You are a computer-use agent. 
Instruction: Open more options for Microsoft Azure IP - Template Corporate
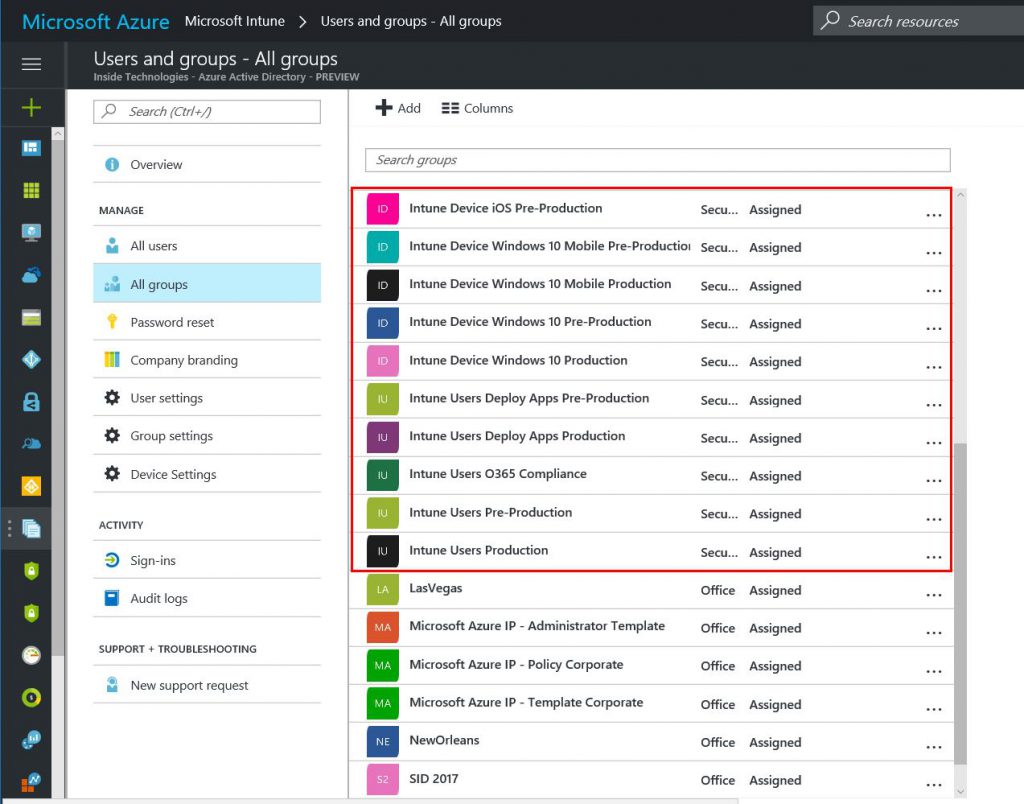934,709
